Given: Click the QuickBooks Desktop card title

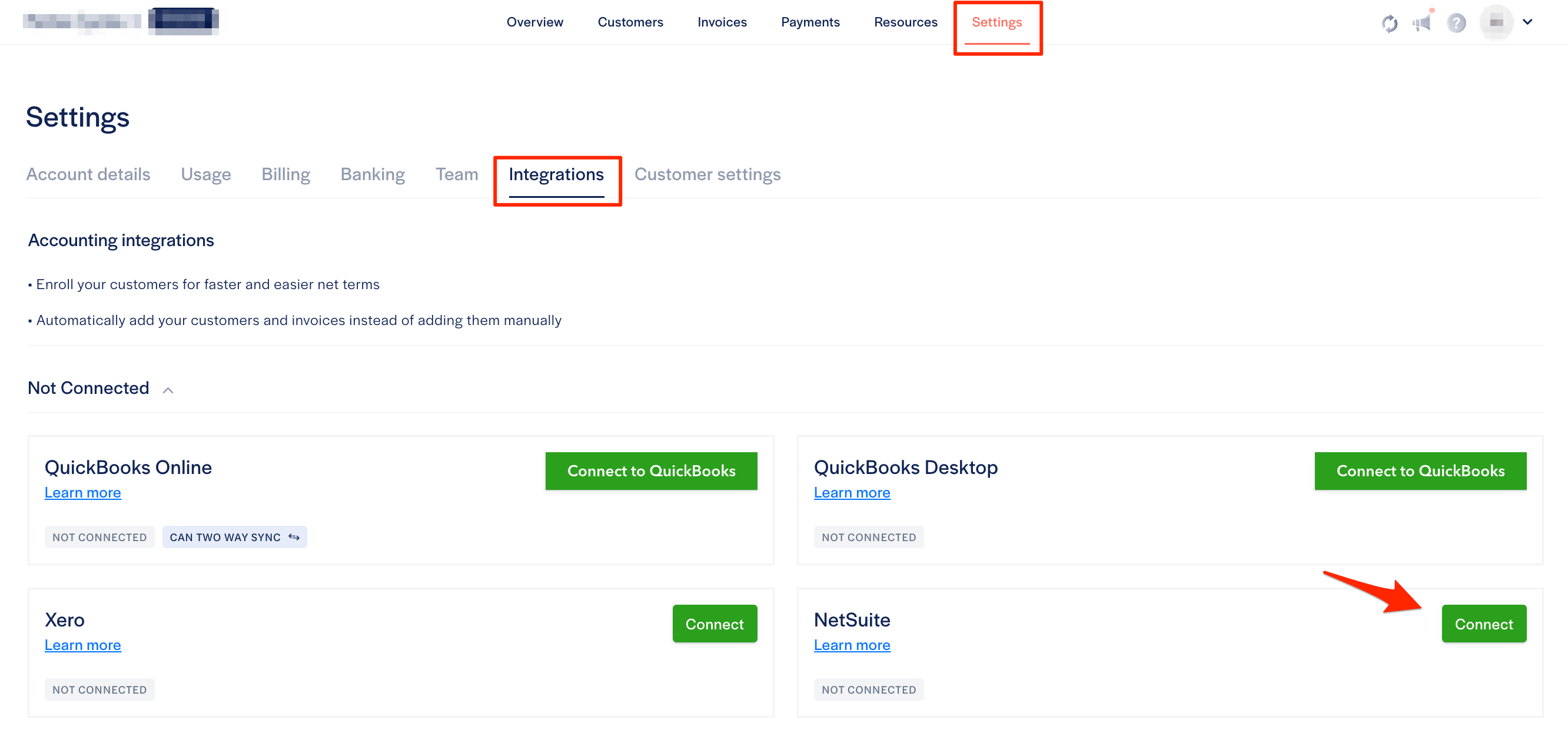Looking at the screenshot, I should coord(906,467).
